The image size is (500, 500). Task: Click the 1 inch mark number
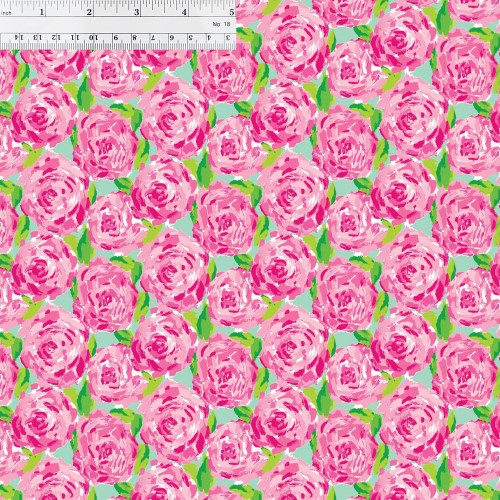[42, 12]
